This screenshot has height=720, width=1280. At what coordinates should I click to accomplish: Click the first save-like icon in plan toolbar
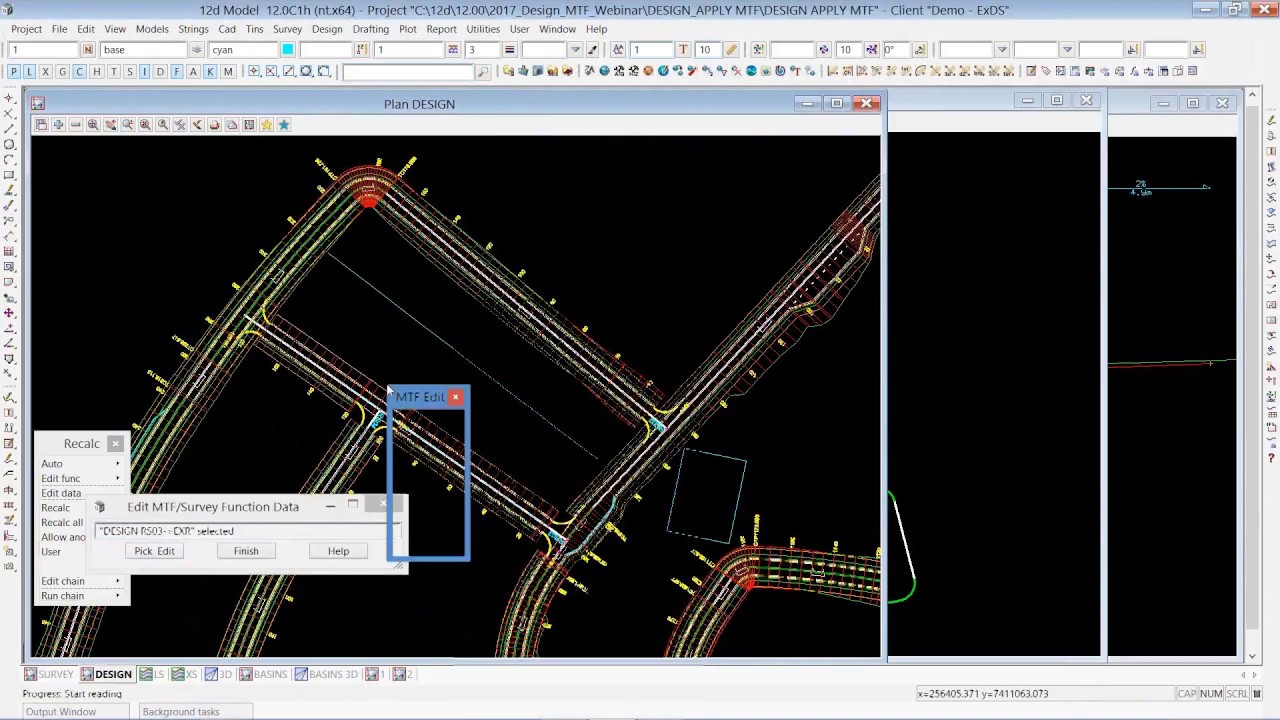[x=41, y=124]
